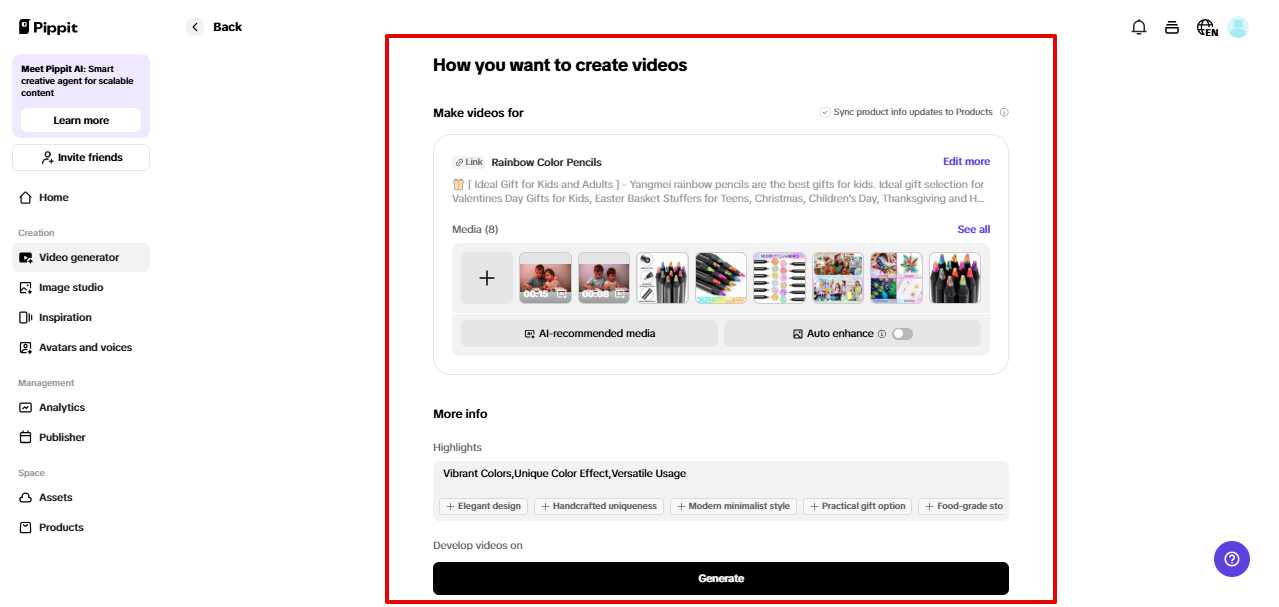Viewport: 1279px width, 607px height.
Task: See all media for Rainbow Color Pencils
Action: pyautogui.click(x=972, y=229)
